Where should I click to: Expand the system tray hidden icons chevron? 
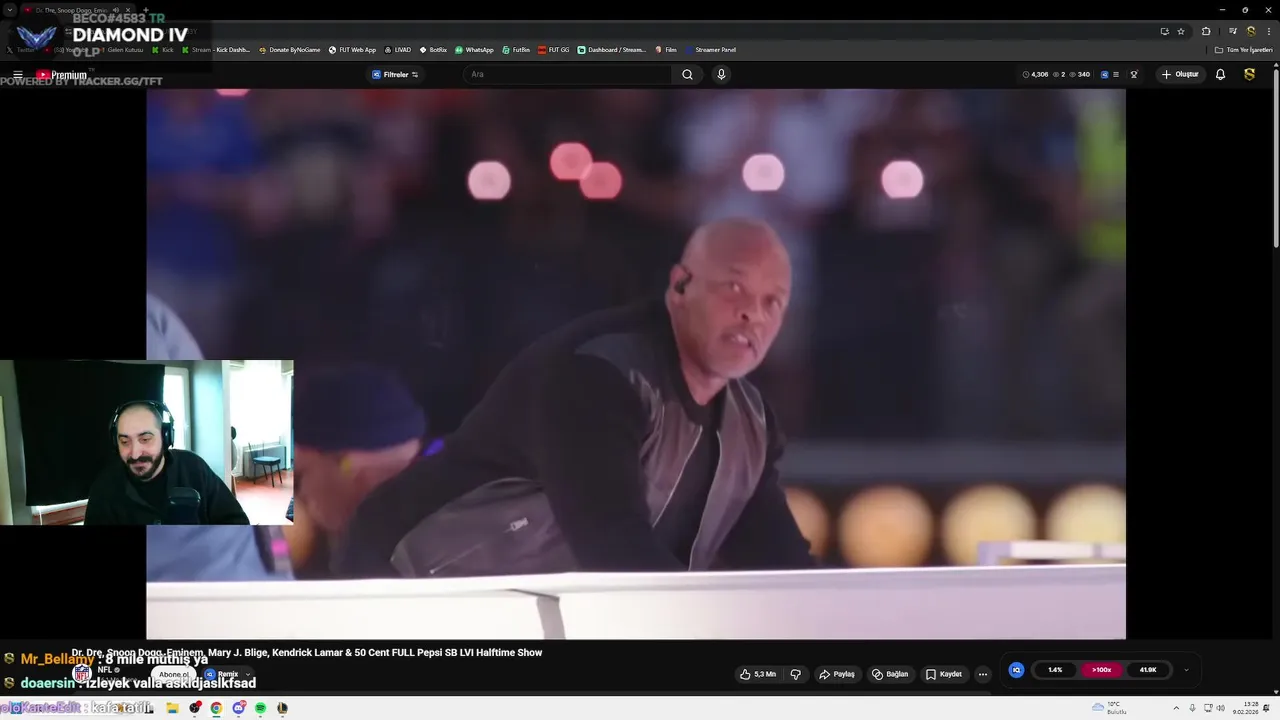[x=1176, y=708]
